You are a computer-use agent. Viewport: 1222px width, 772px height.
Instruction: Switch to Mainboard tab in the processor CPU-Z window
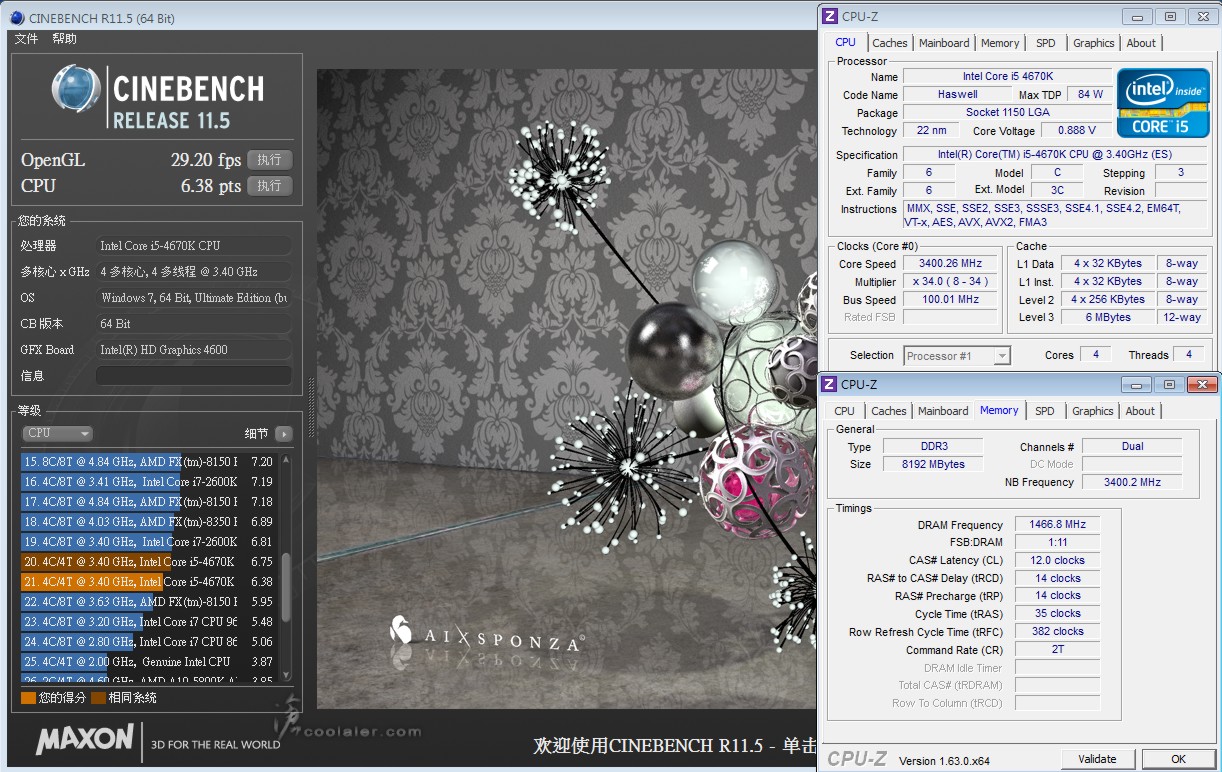[944, 43]
